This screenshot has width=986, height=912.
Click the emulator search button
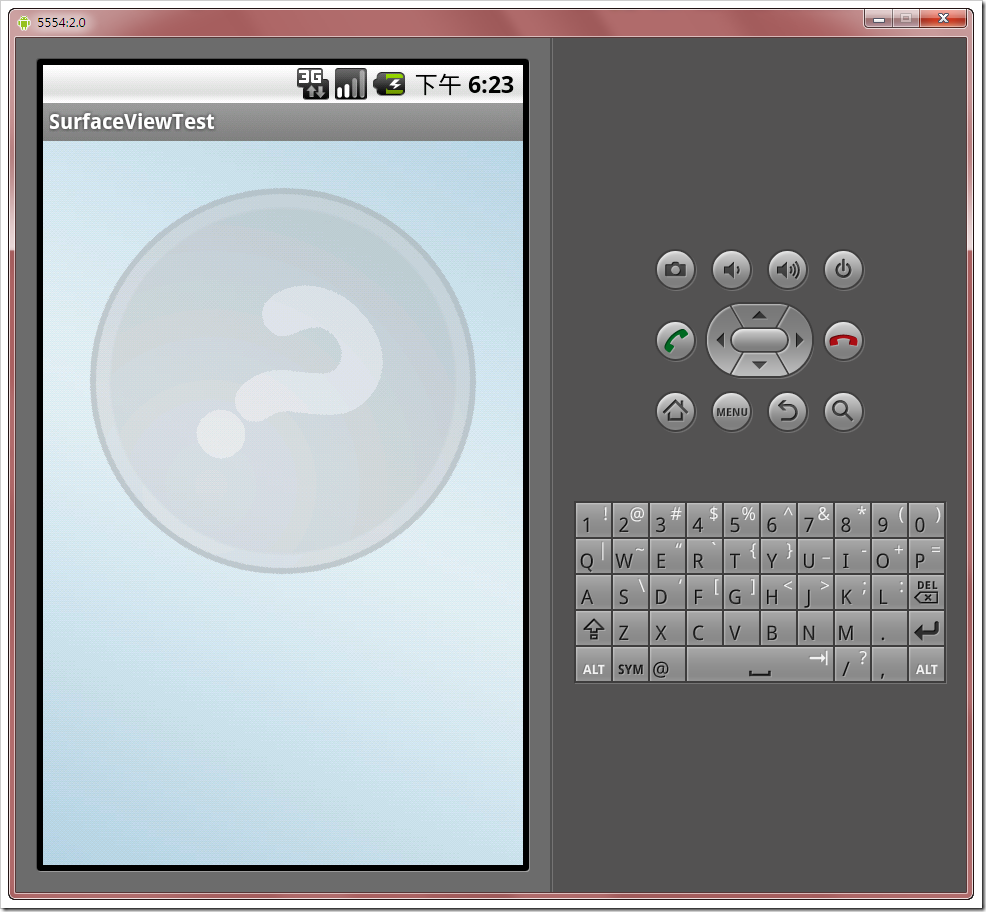click(843, 411)
